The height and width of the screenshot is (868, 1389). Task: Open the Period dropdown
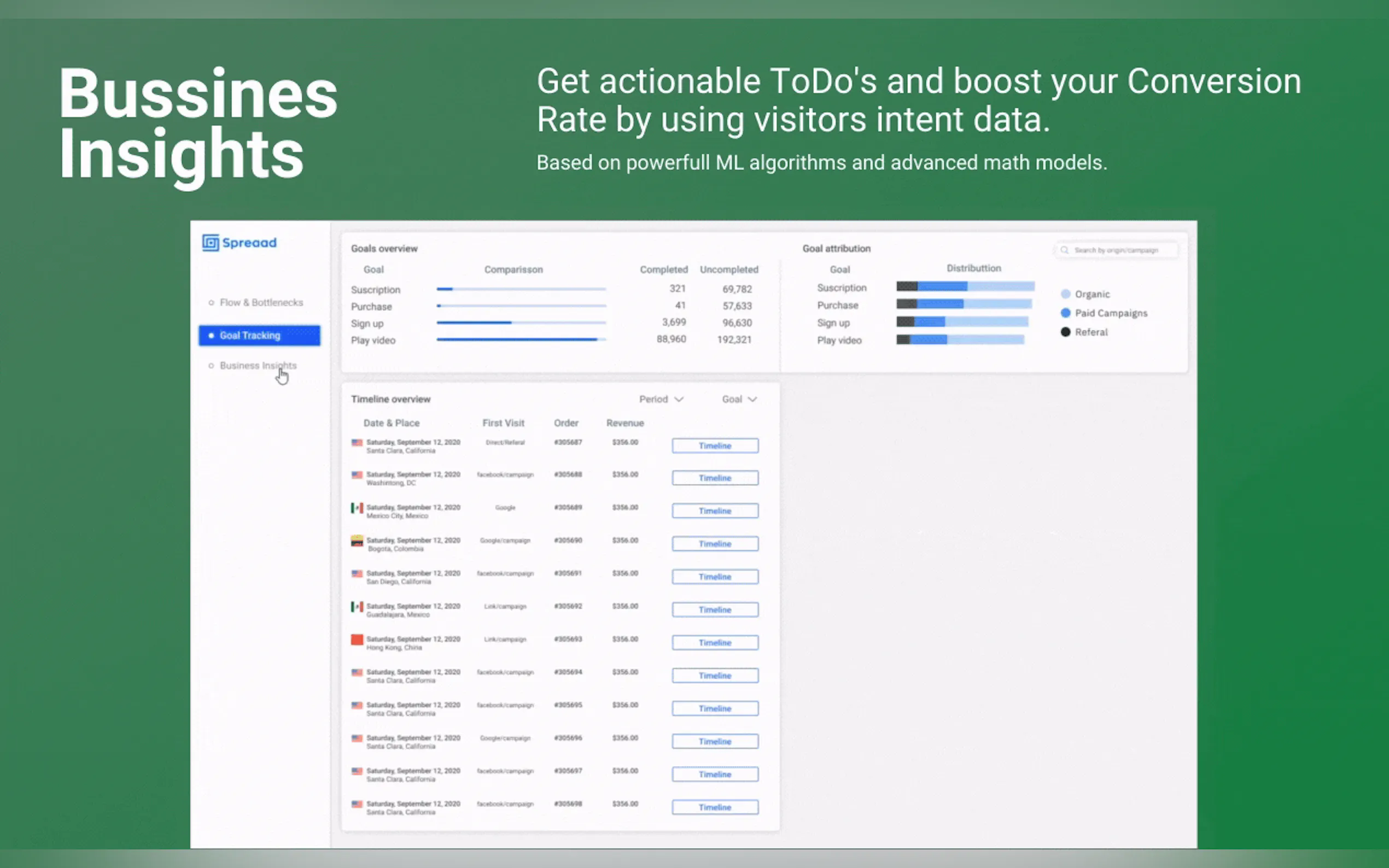(661, 399)
